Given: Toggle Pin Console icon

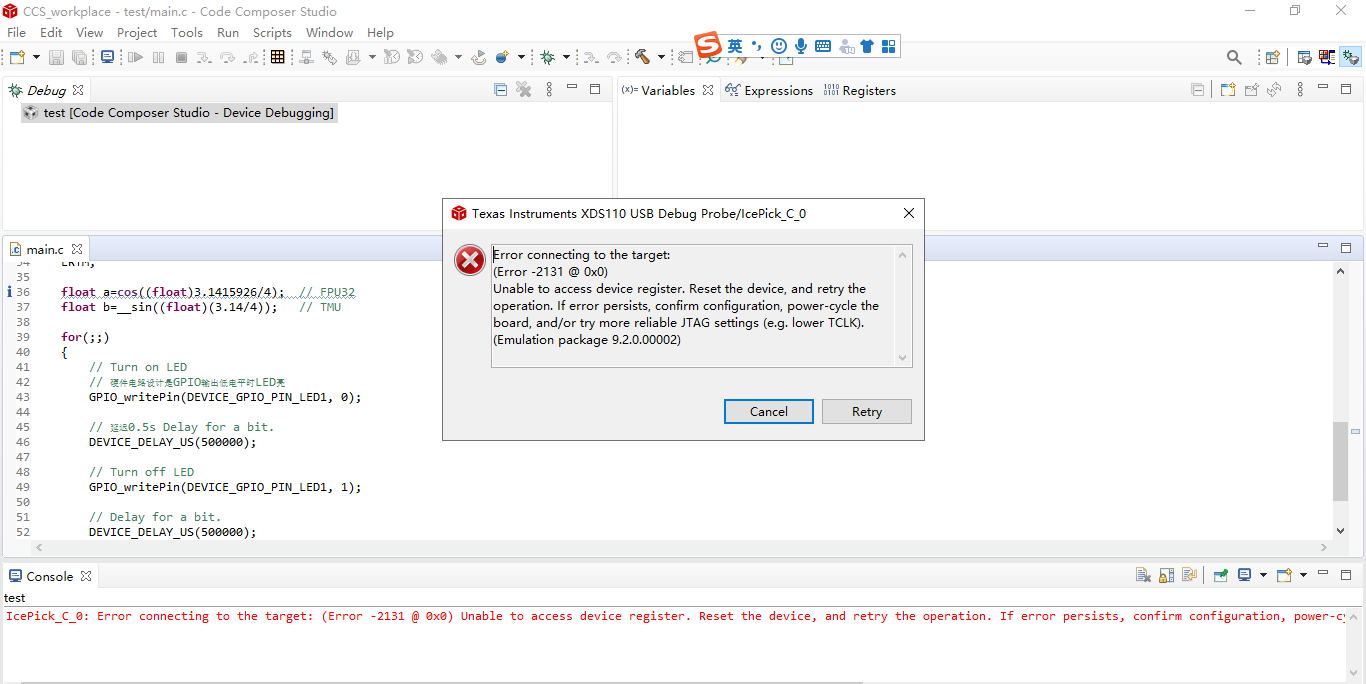Looking at the screenshot, I should pos(1220,576).
